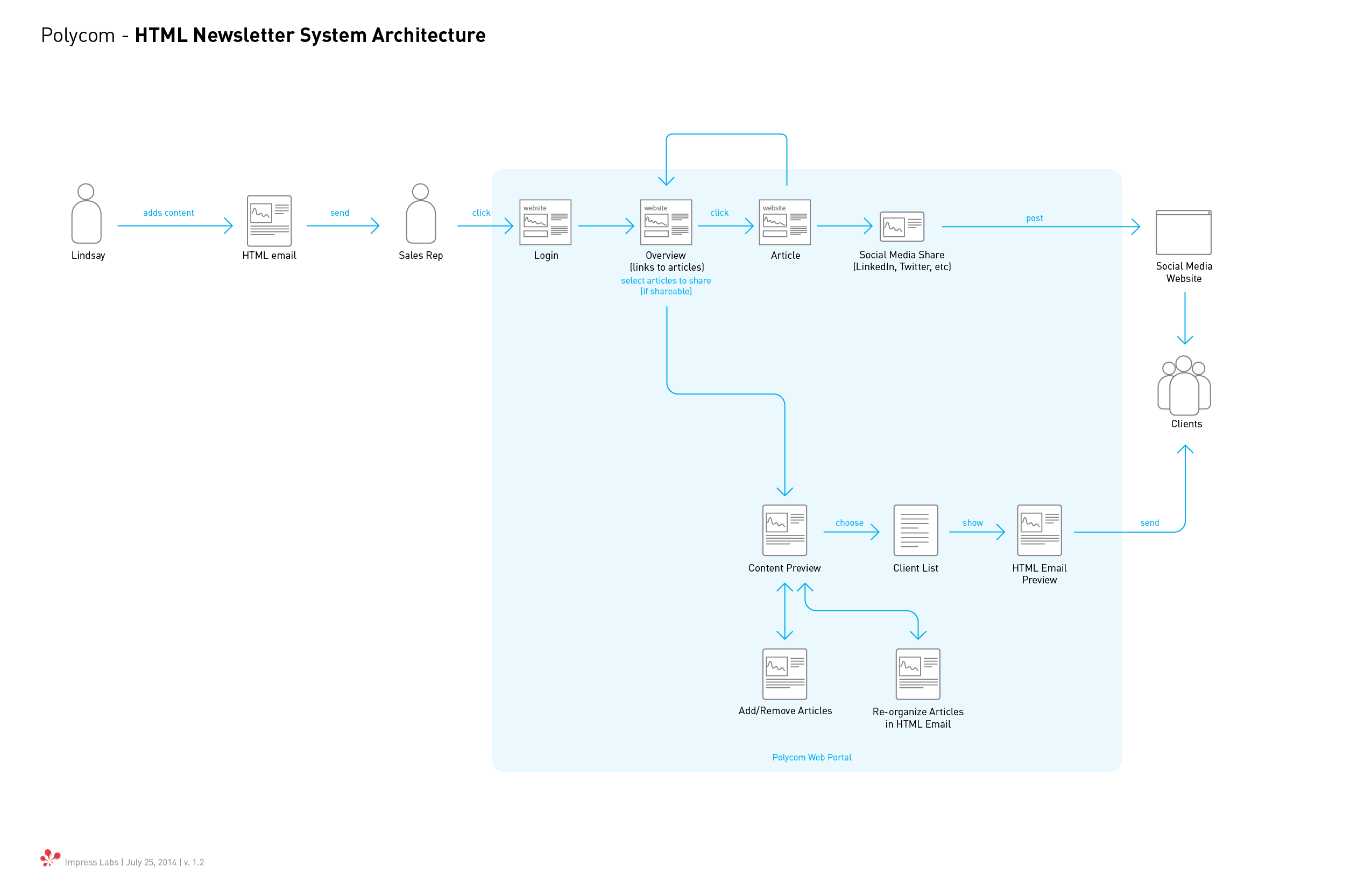
Task: Select the Social Media Website browser icon
Action: click(1184, 232)
